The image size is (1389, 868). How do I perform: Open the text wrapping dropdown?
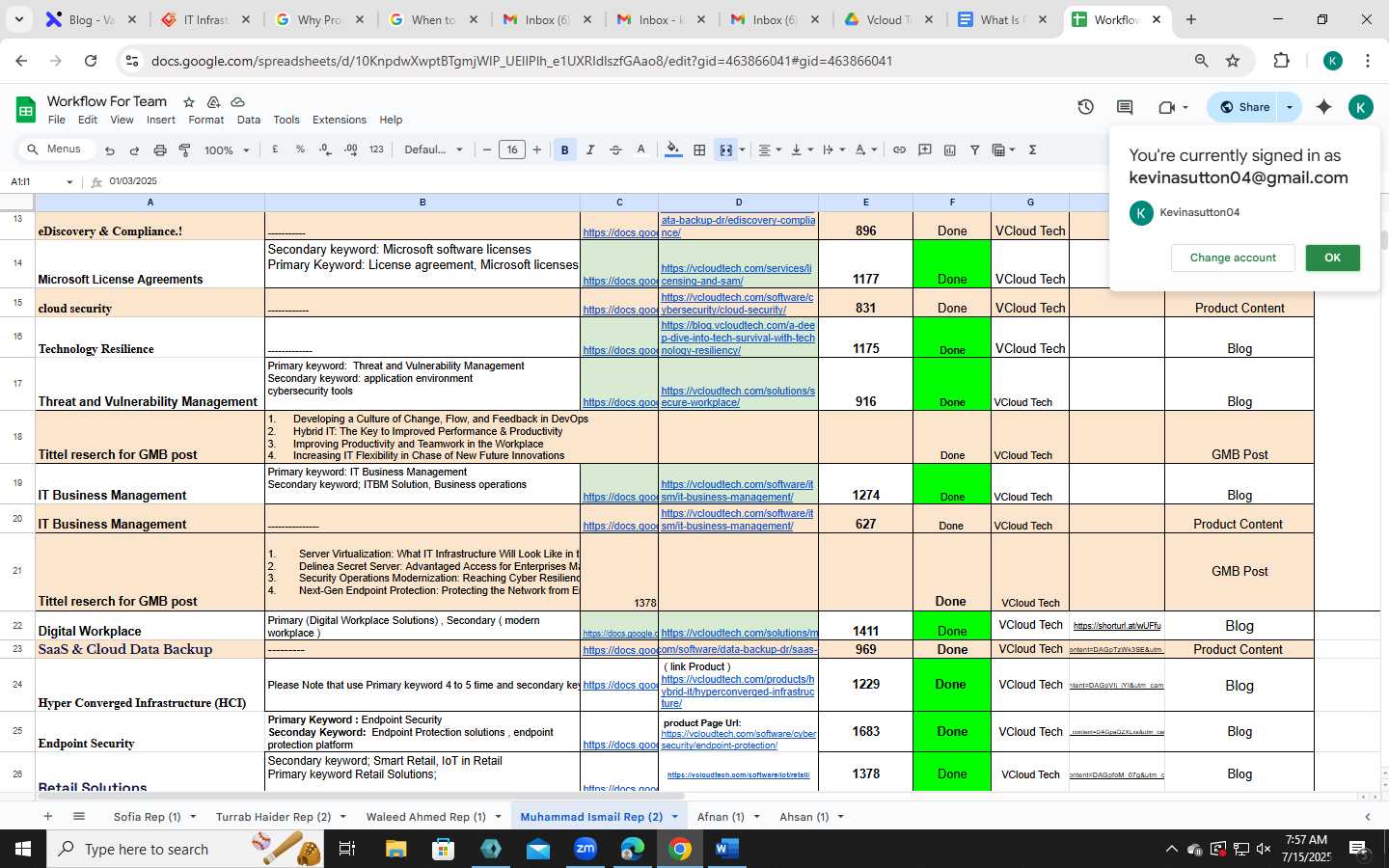click(833, 149)
